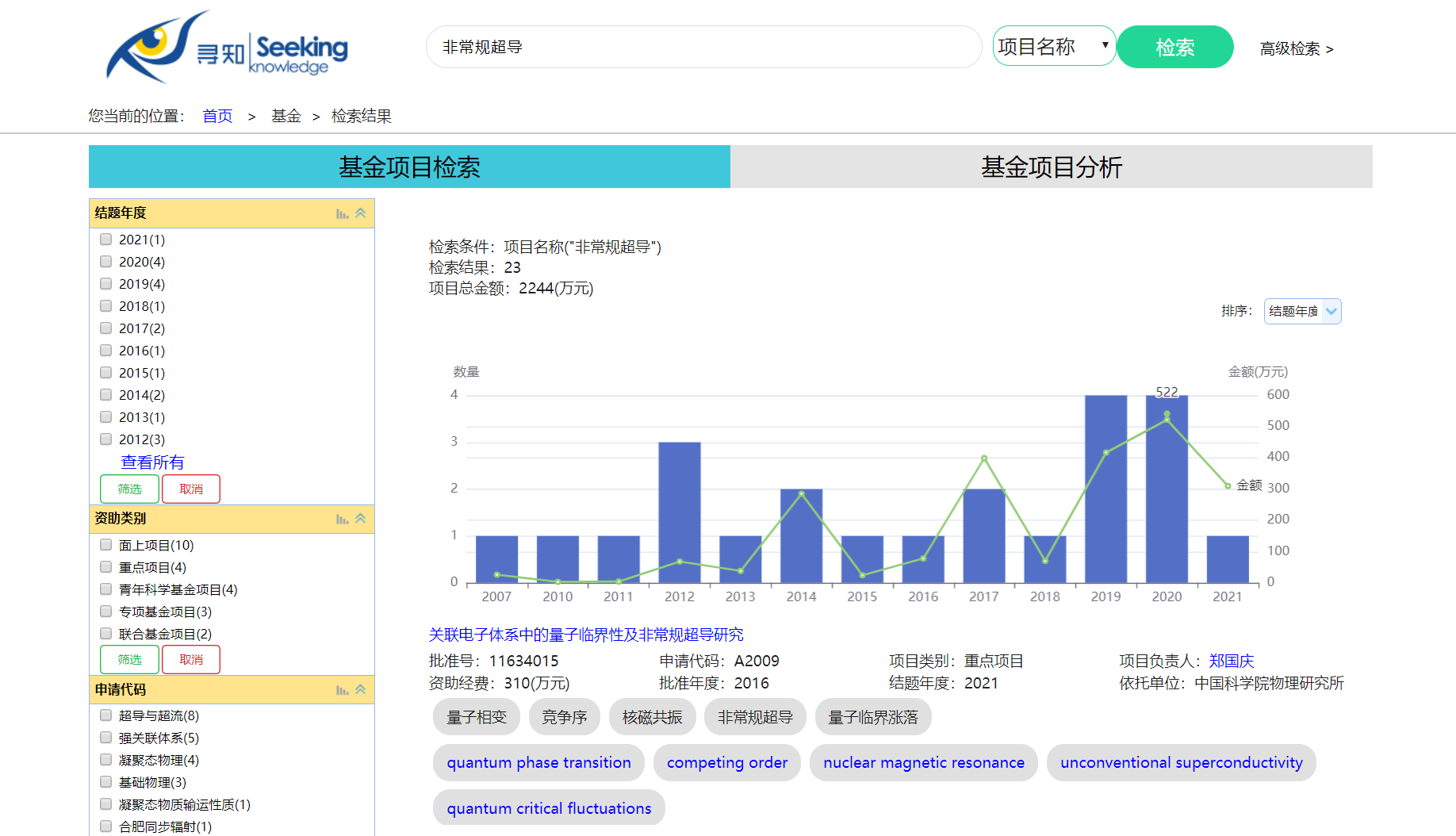Apply 筛选 under 结题年度 panel

(130, 489)
